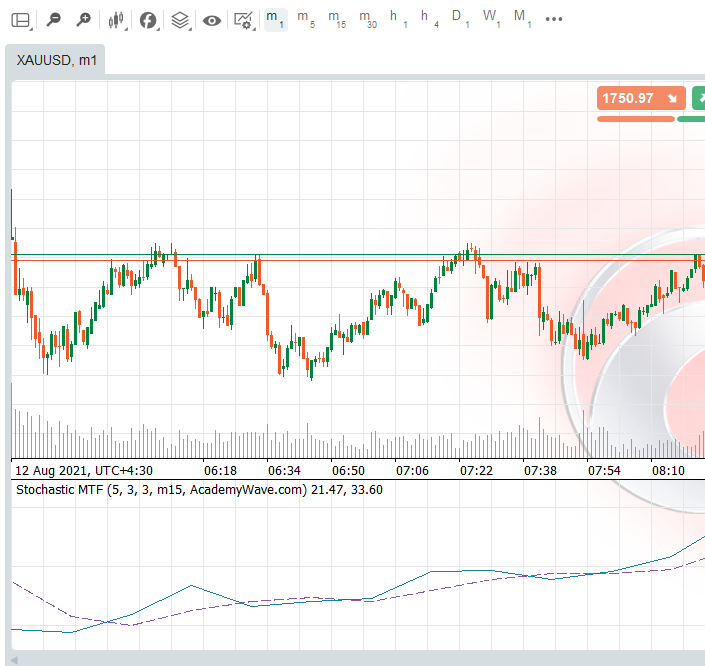Click the chart scroll left arrow
This screenshot has width=705, height=666.
(x=14, y=660)
